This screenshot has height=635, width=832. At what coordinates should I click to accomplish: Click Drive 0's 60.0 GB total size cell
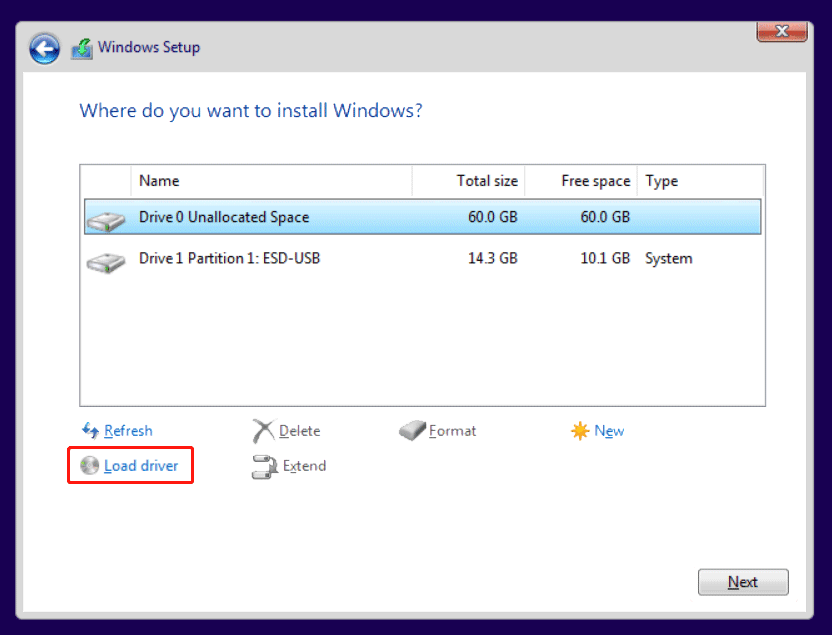coord(492,217)
